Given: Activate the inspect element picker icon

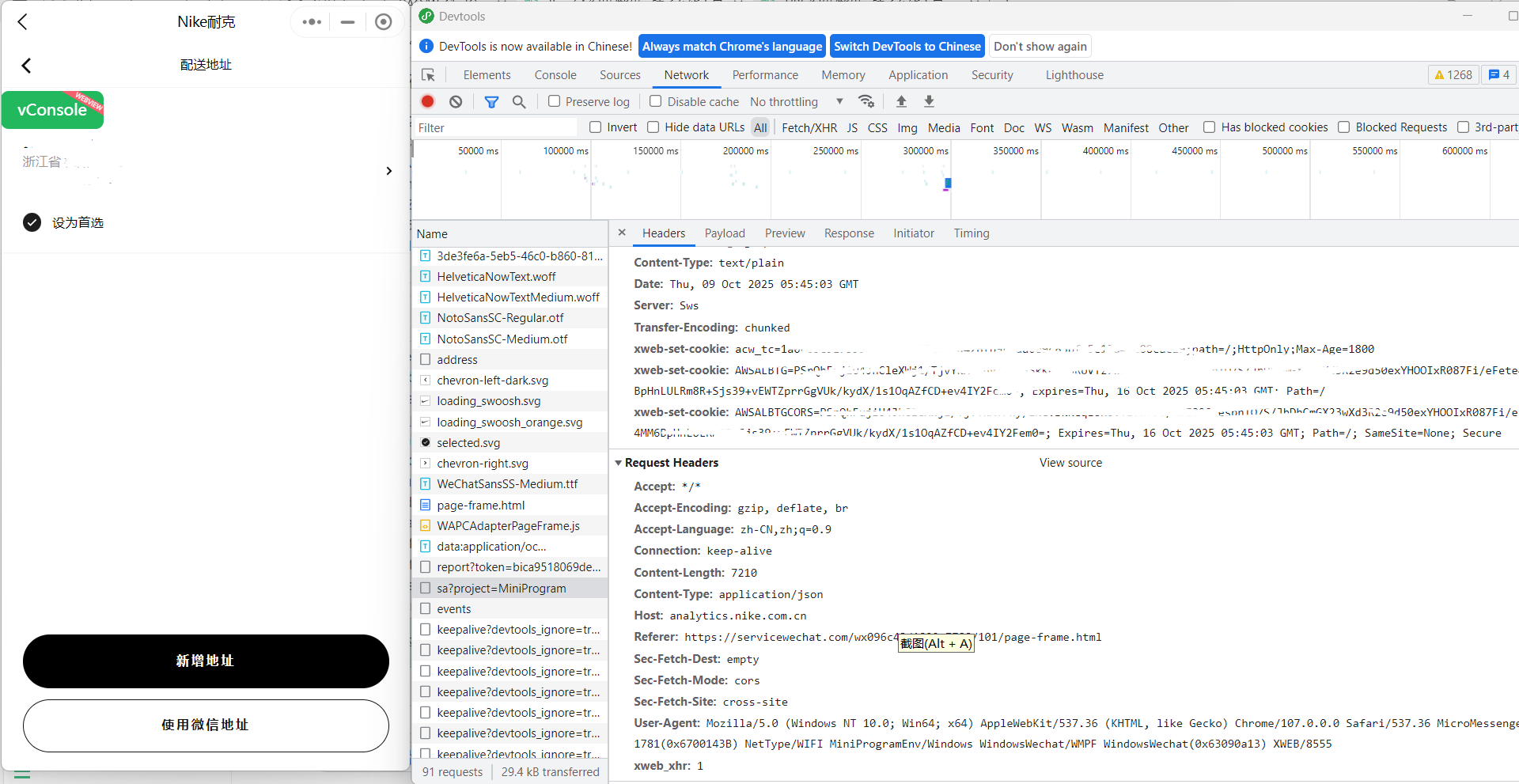Looking at the screenshot, I should pyautogui.click(x=428, y=75).
